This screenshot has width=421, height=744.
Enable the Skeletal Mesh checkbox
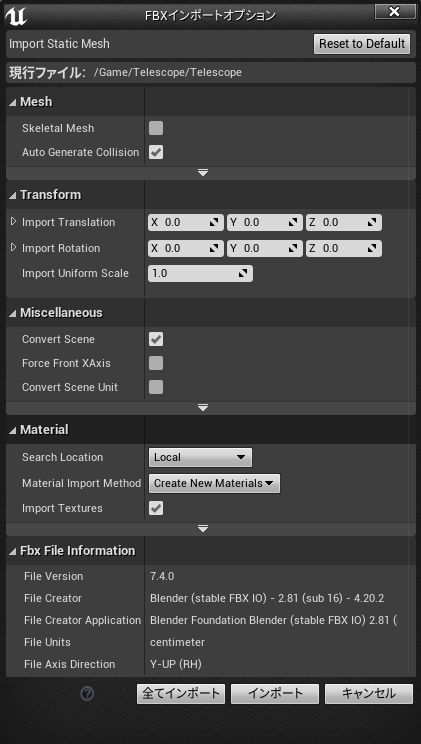coord(156,128)
